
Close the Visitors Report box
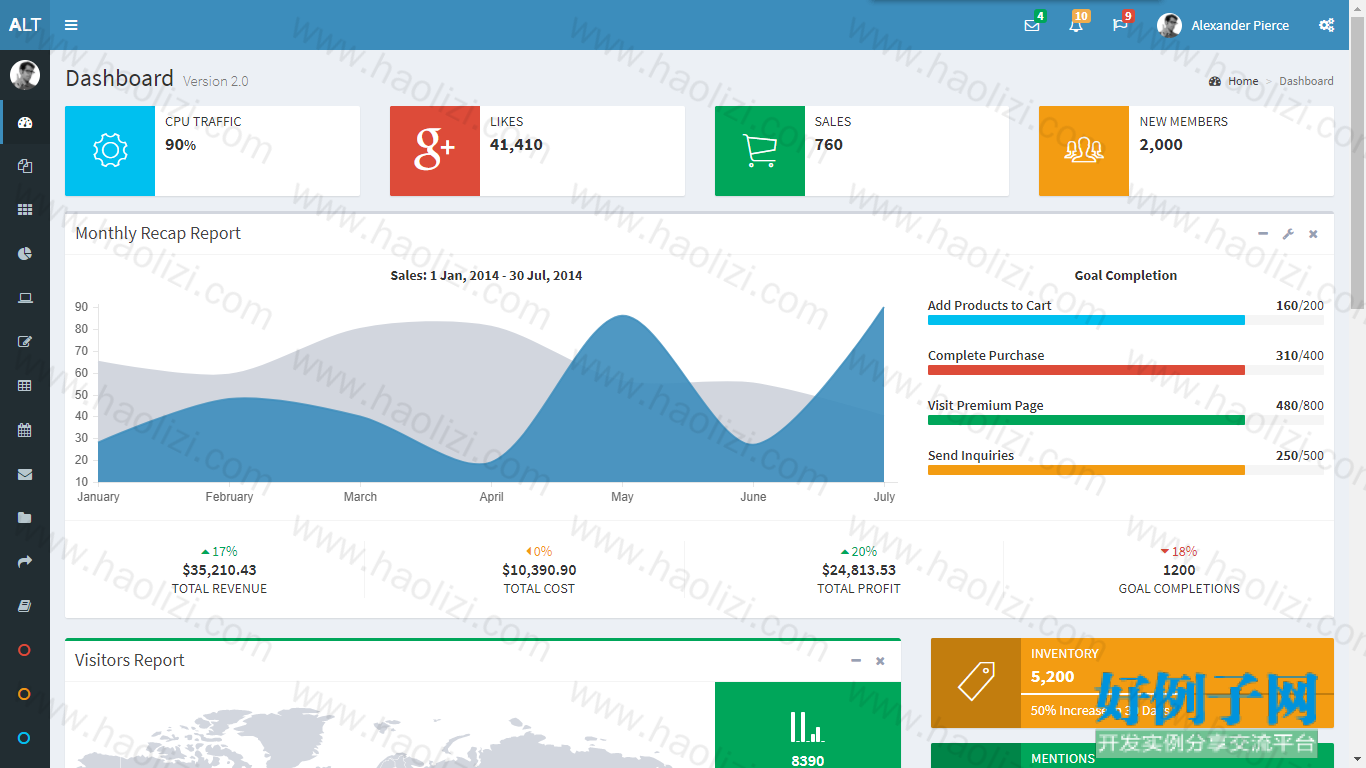tap(880, 661)
